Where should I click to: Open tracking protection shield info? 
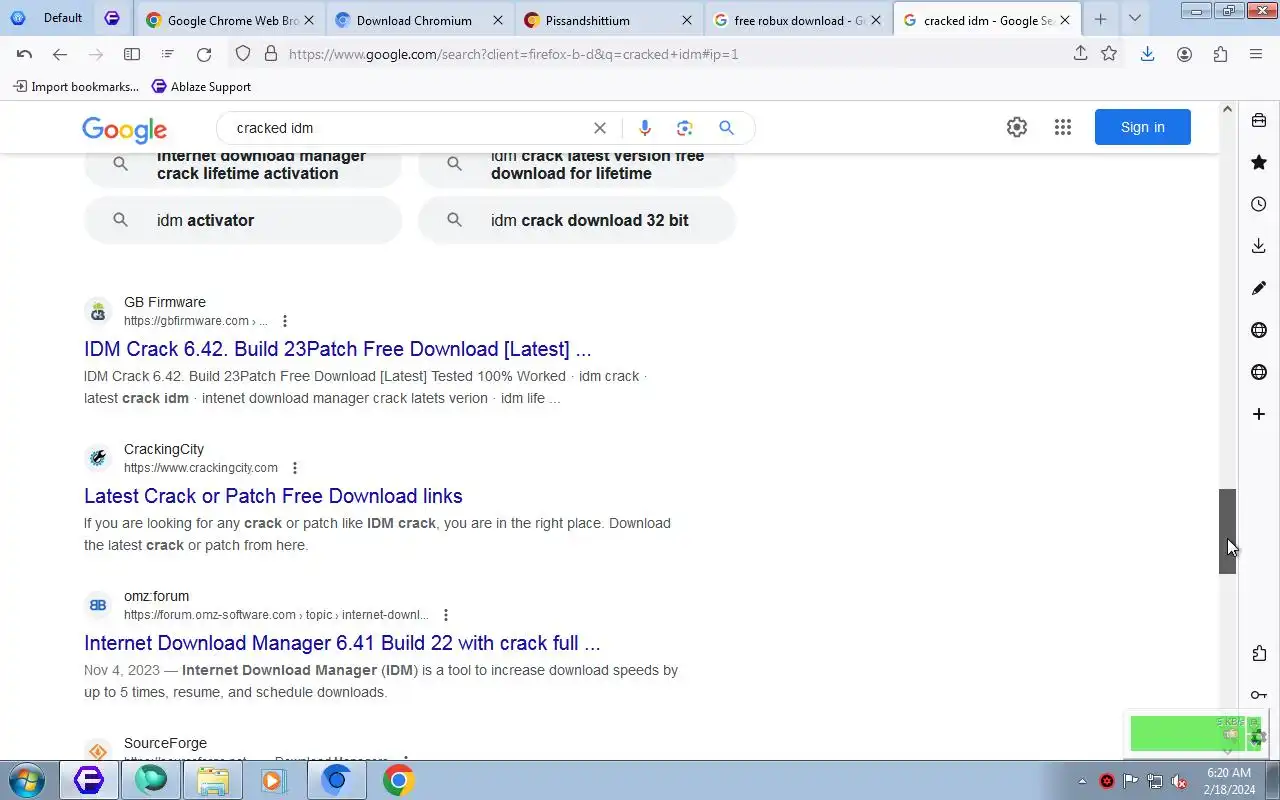[x=243, y=54]
